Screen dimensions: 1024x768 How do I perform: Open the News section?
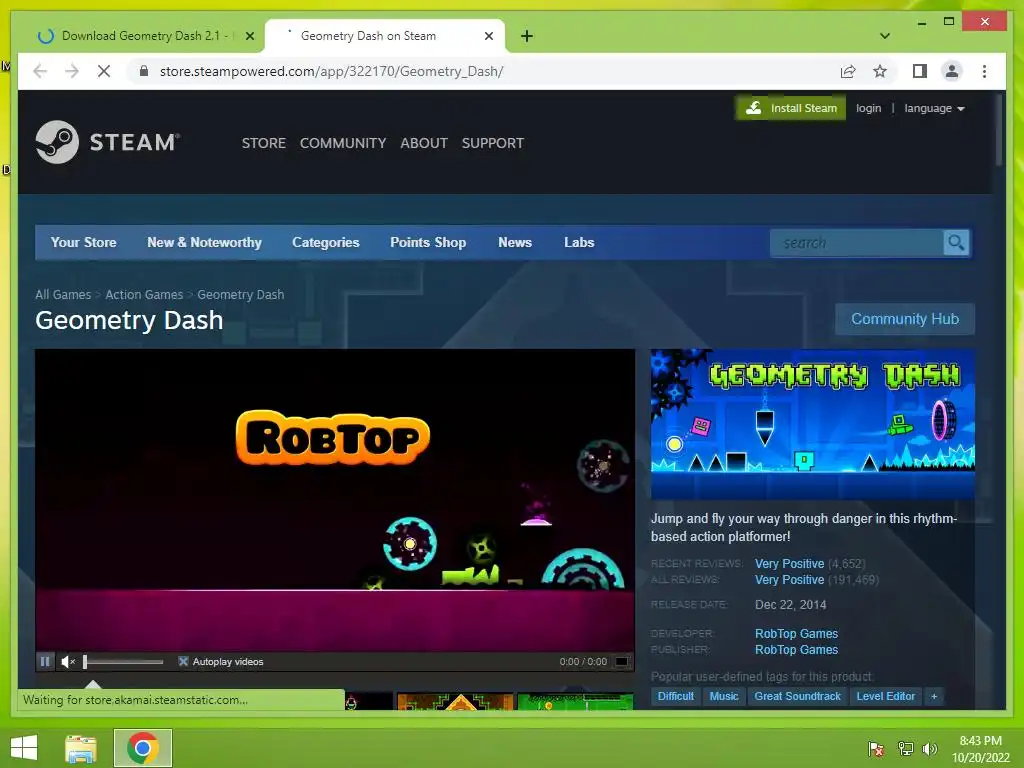coord(515,242)
